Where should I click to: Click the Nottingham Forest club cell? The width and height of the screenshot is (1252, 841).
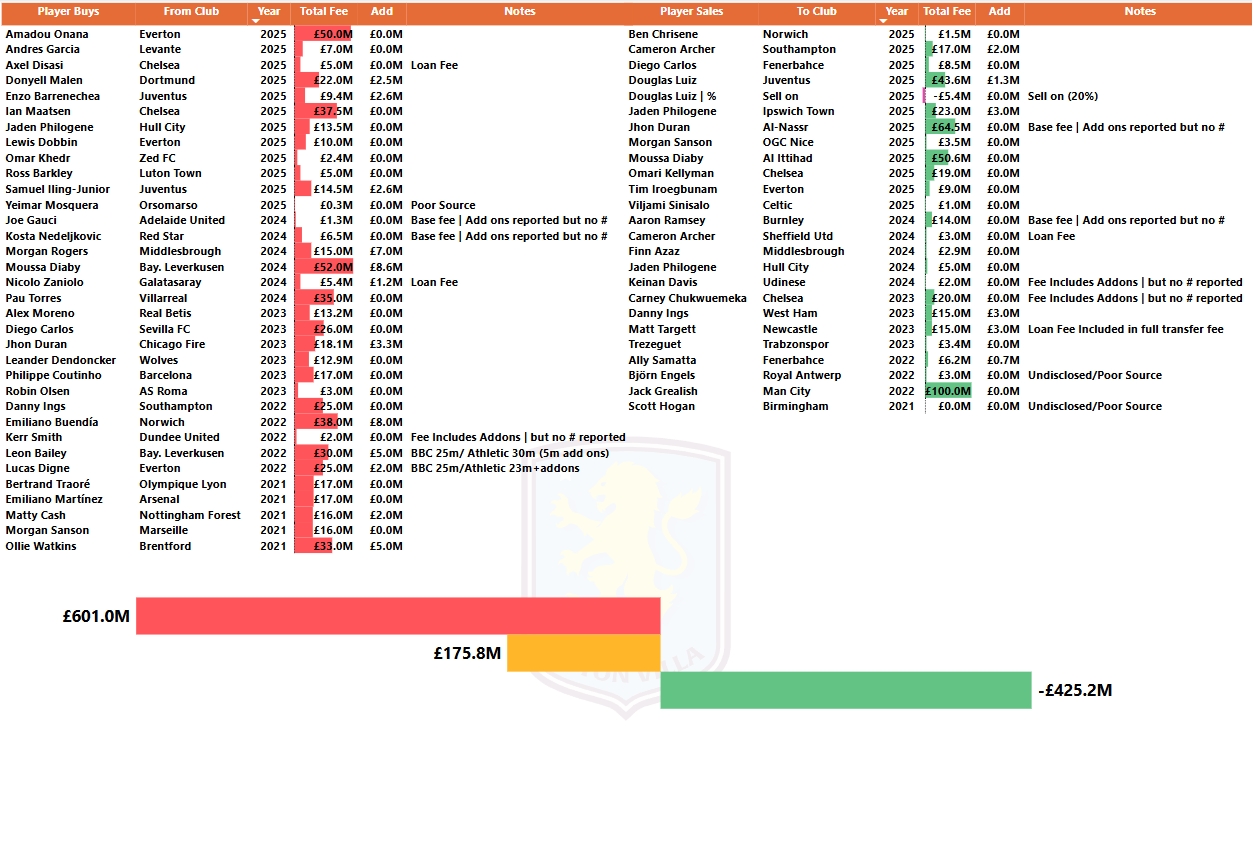[190, 515]
